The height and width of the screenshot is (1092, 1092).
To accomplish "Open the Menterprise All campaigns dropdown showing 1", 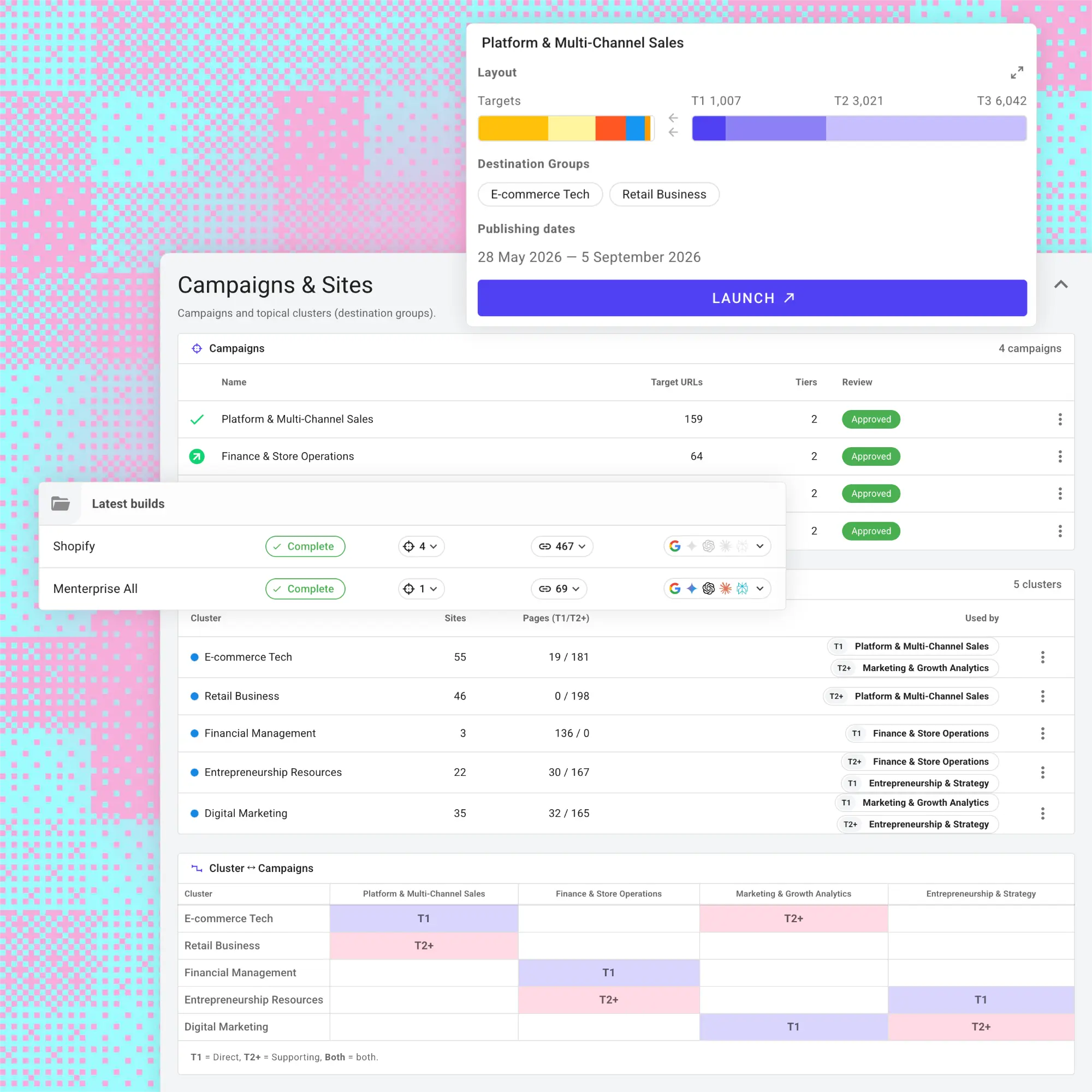I will pos(421,589).
